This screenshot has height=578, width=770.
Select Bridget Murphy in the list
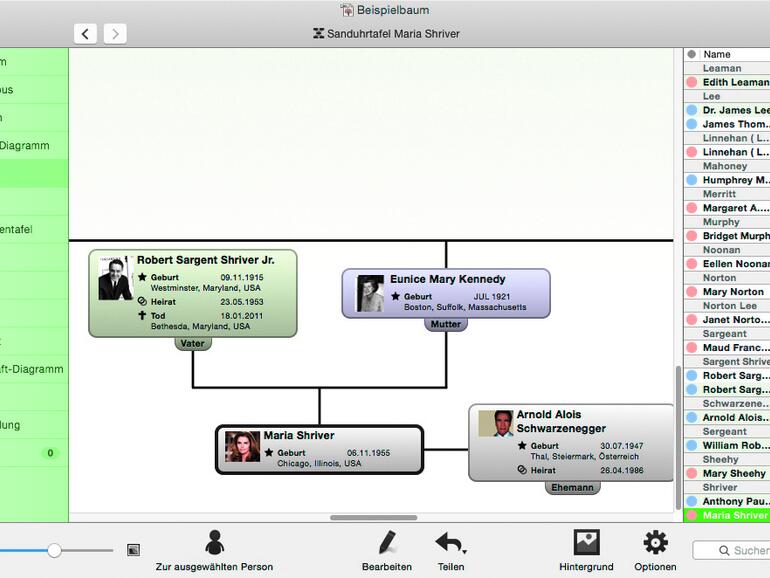point(727,236)
